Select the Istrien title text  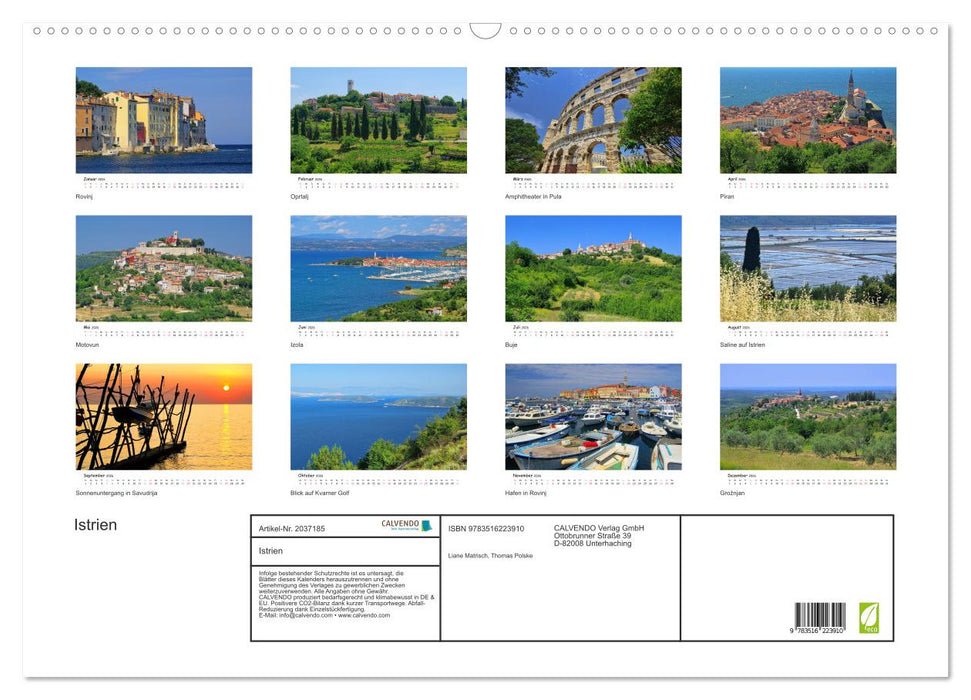pos(95,524)
